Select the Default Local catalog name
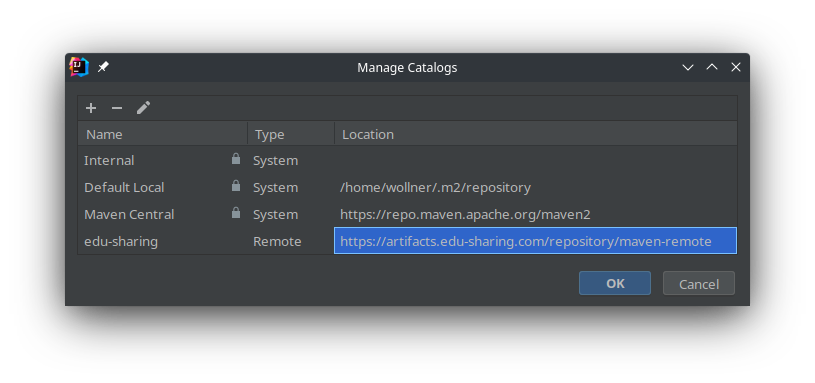 (x=124, y=188)
